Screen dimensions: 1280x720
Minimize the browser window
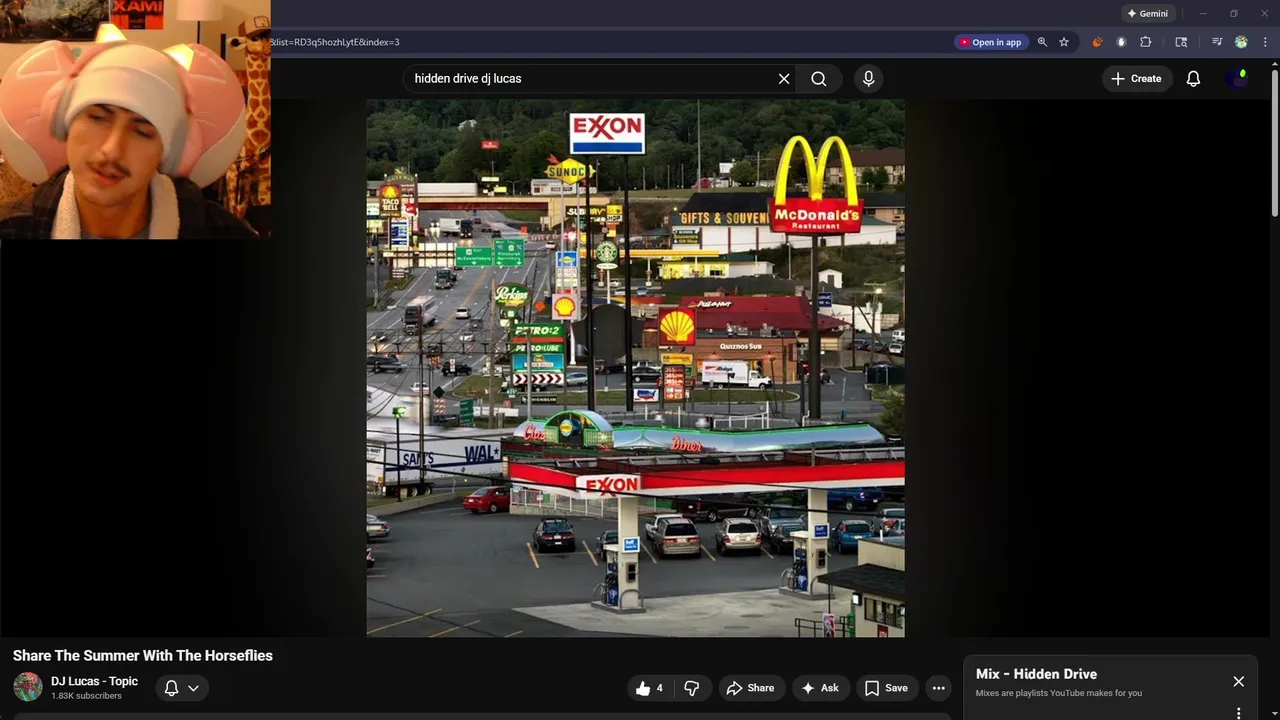1203,14
